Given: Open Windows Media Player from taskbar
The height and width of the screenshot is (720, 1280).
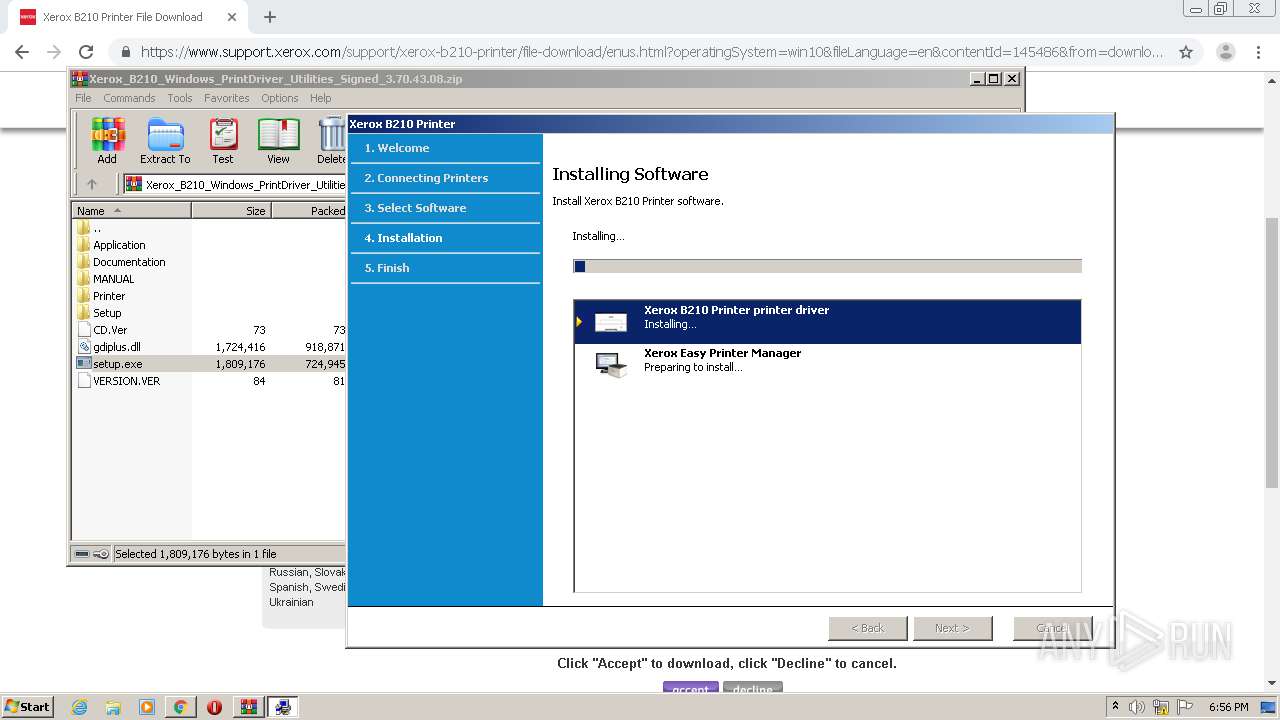Looking at the screenshot, I should click(x=147, y=707).
